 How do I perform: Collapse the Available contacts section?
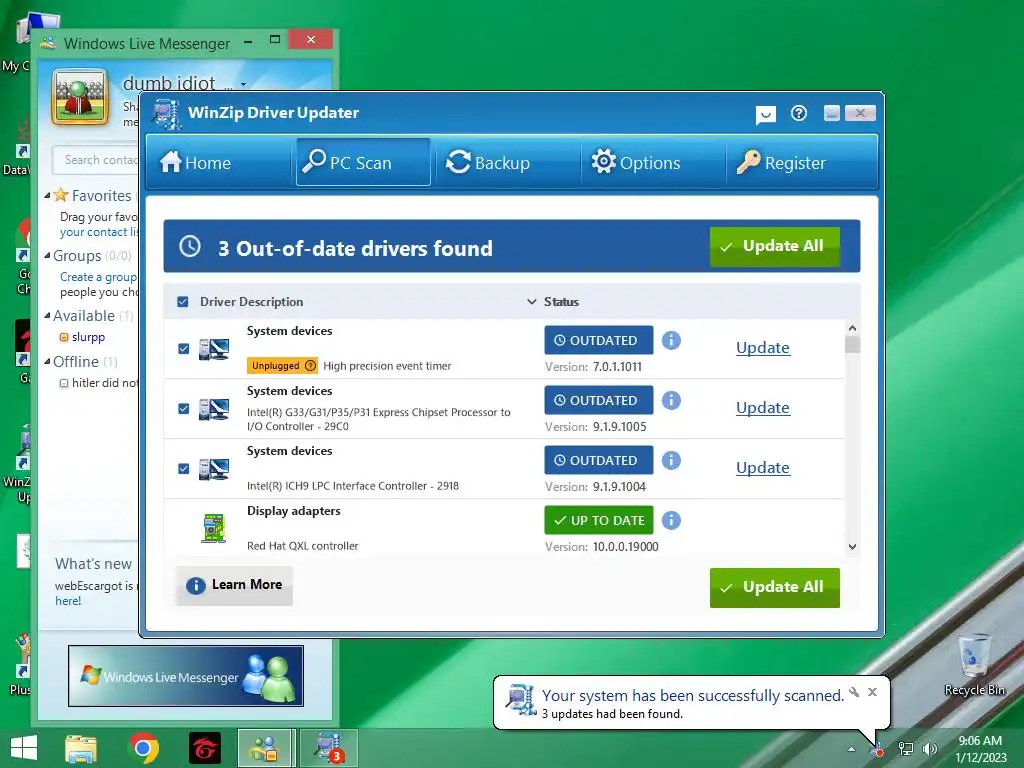click(x=47, y=315)
